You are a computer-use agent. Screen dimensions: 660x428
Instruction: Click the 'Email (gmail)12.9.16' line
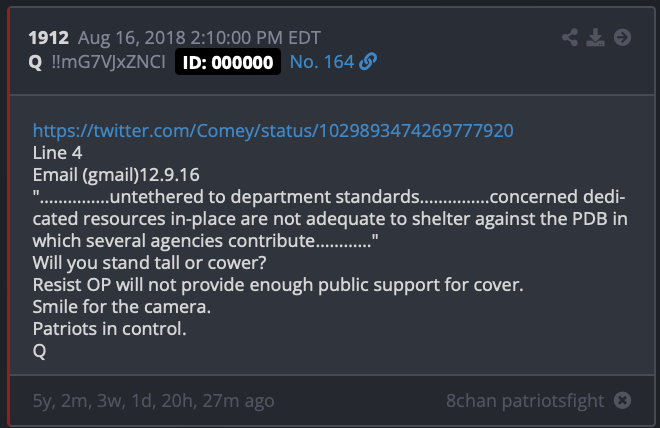pos(116,175)
